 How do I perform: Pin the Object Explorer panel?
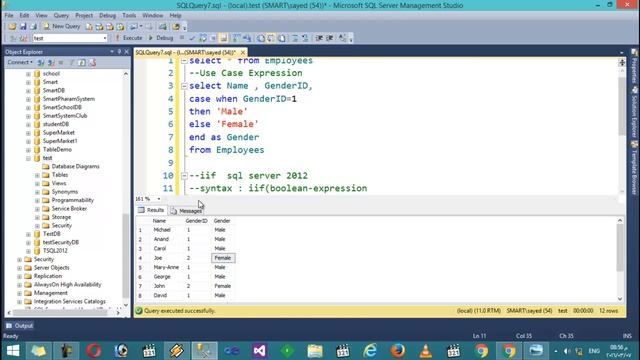click(x=119, y=52)
